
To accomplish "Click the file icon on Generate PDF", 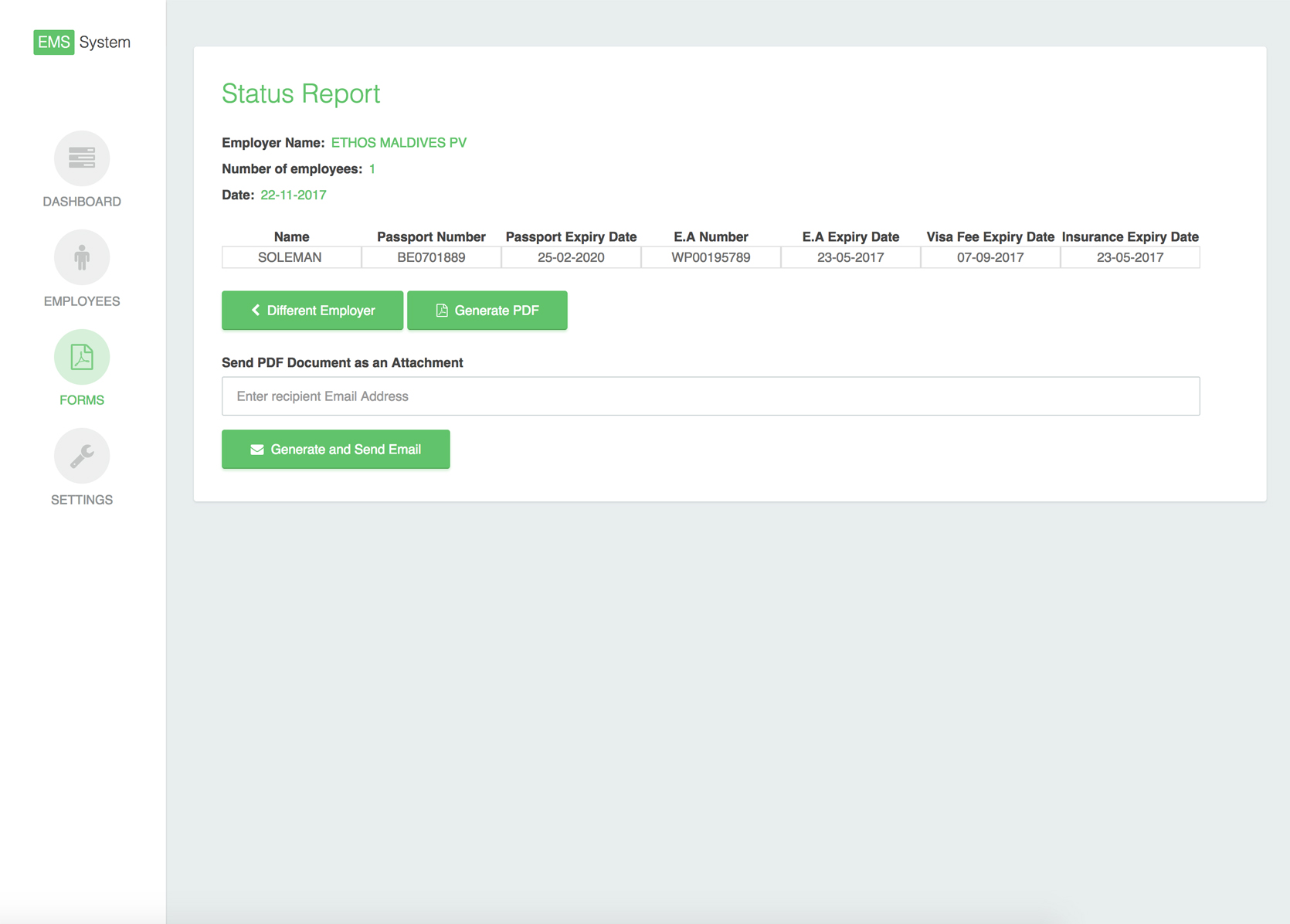I will pos(442,310).
